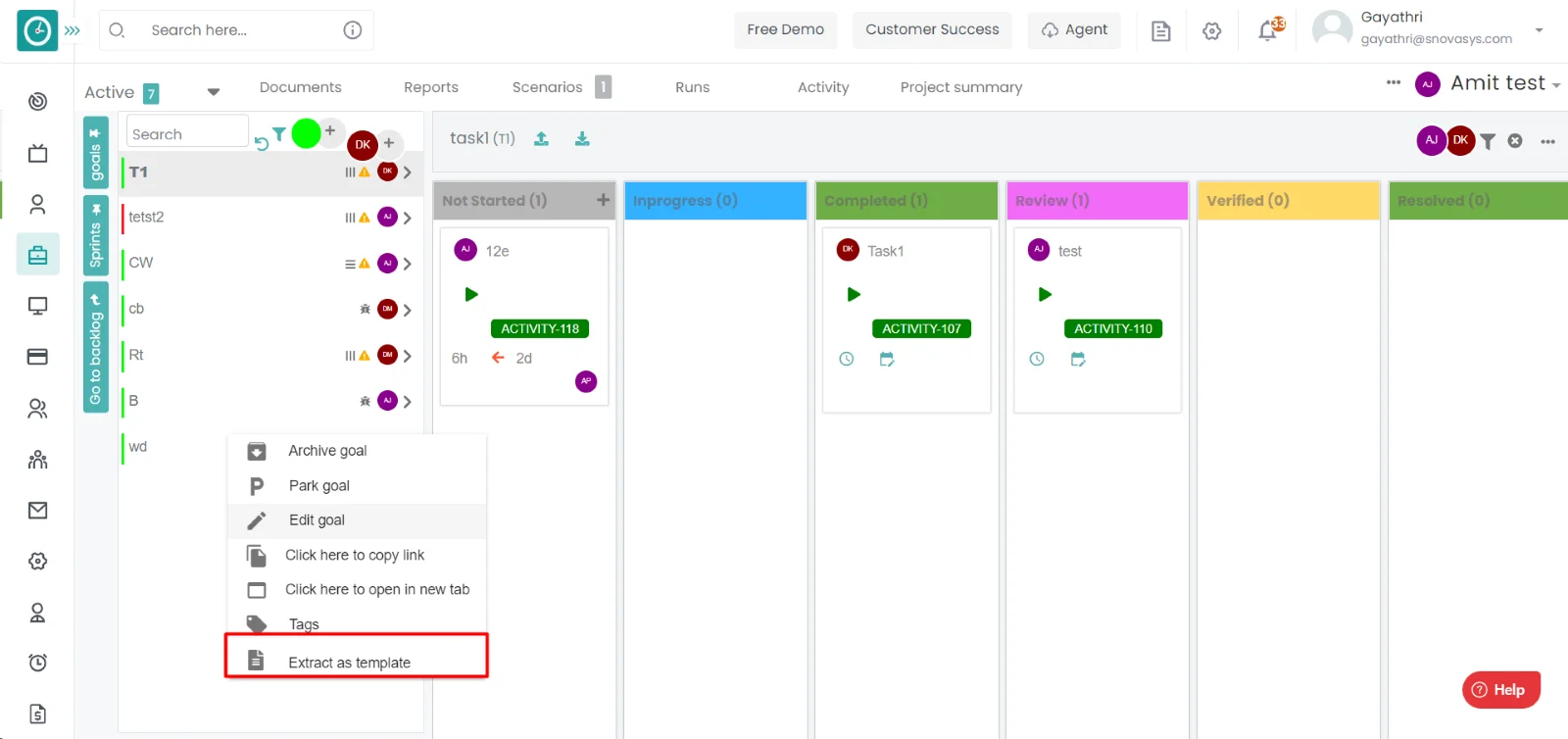
Task: Open the three-dot menu beside Amit test
Action: point(1394,82)
